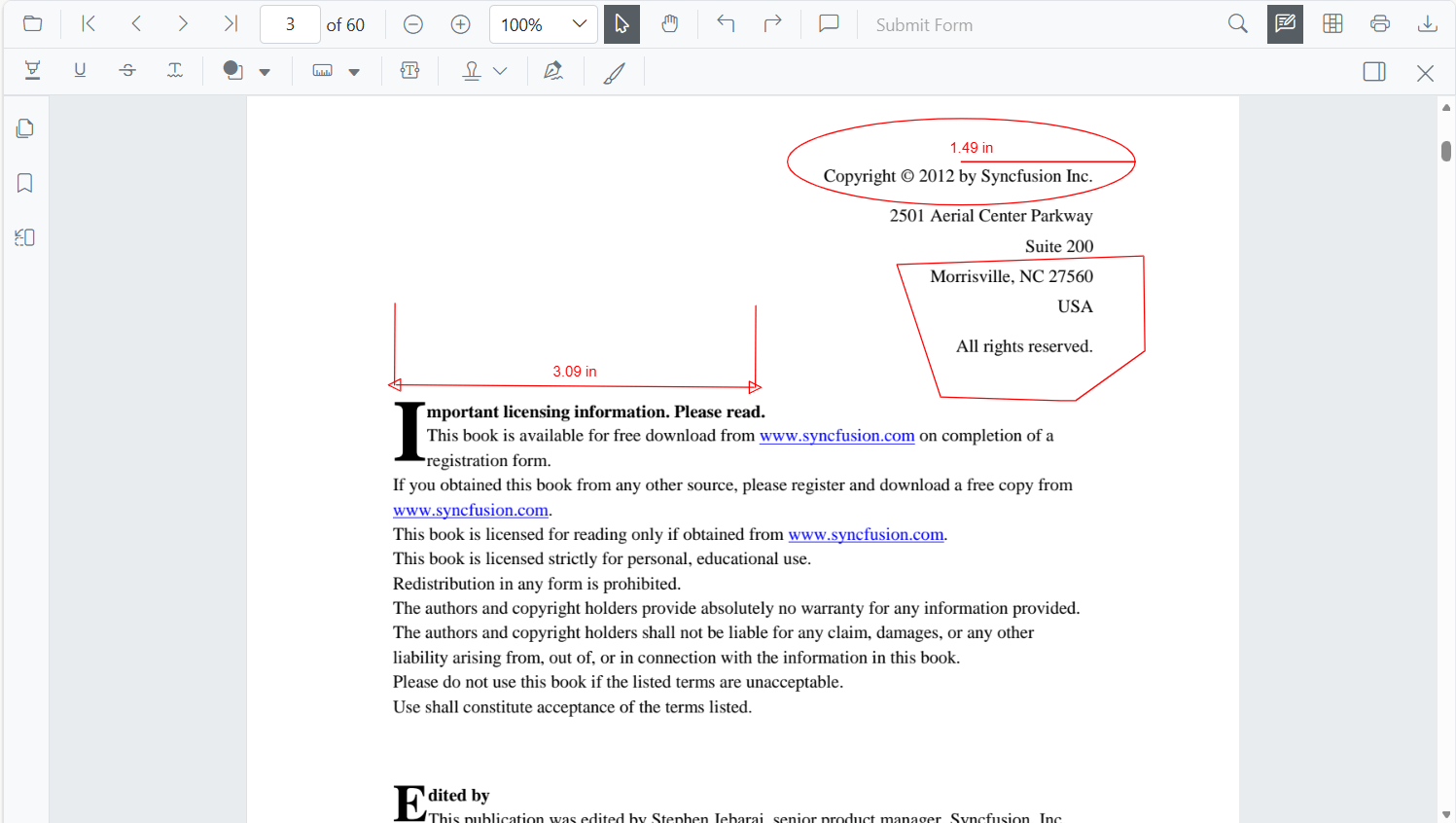Click the Submit Form button
This screenshot has width=1456, height=823.
924,24
